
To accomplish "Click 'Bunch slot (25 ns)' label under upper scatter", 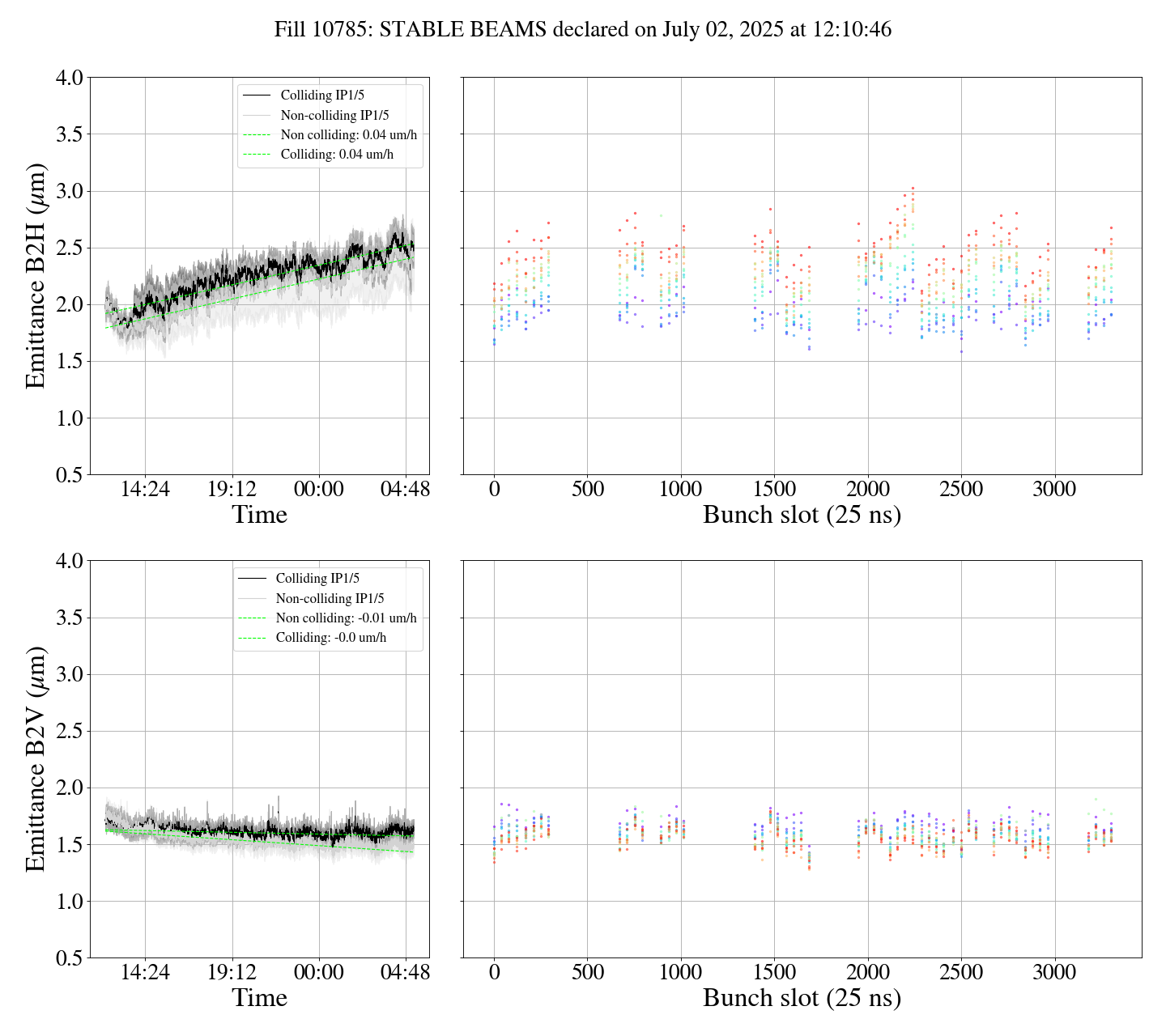I will [x=802, y=515].
